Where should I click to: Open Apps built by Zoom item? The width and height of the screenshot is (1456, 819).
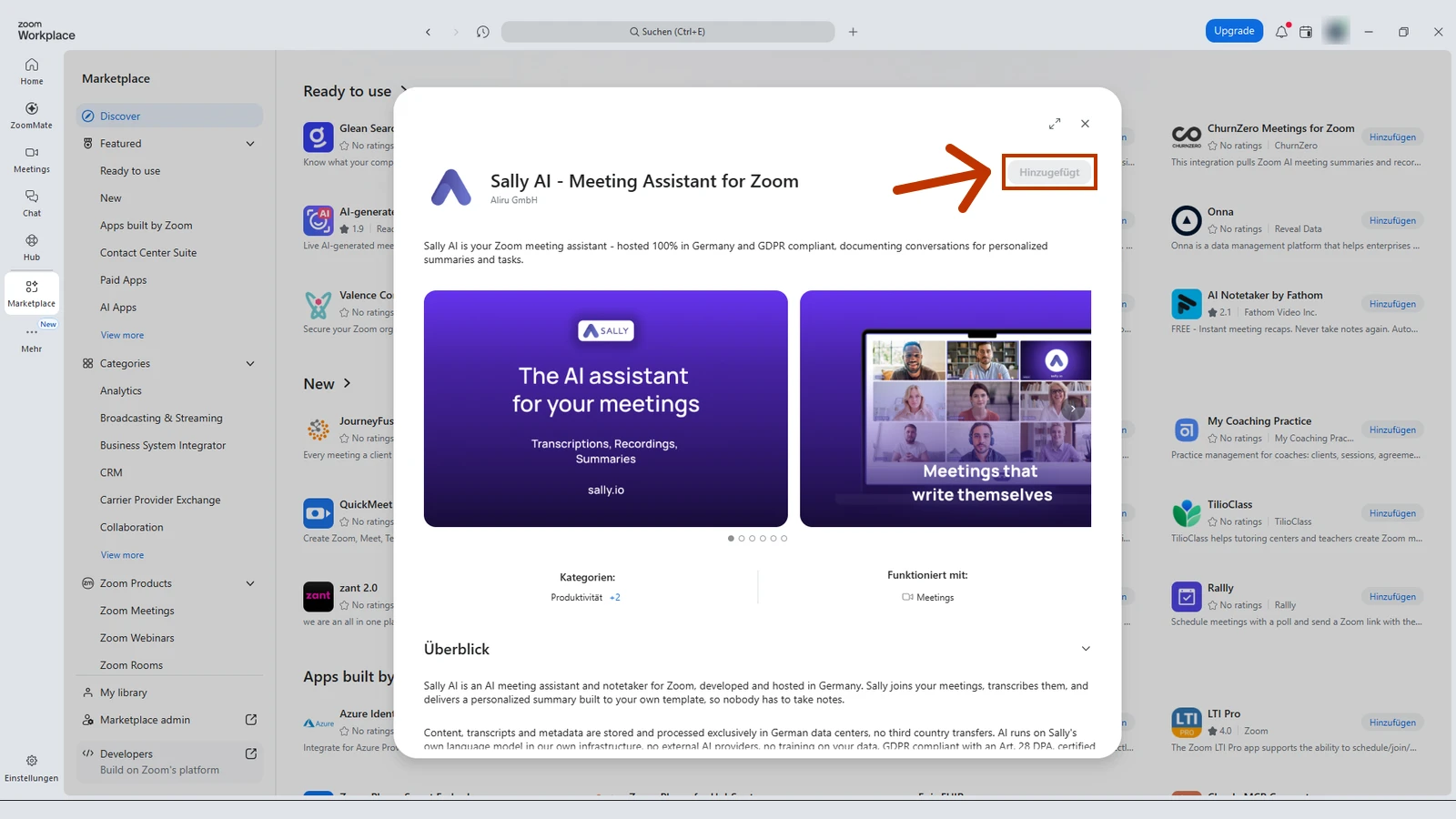147,226
